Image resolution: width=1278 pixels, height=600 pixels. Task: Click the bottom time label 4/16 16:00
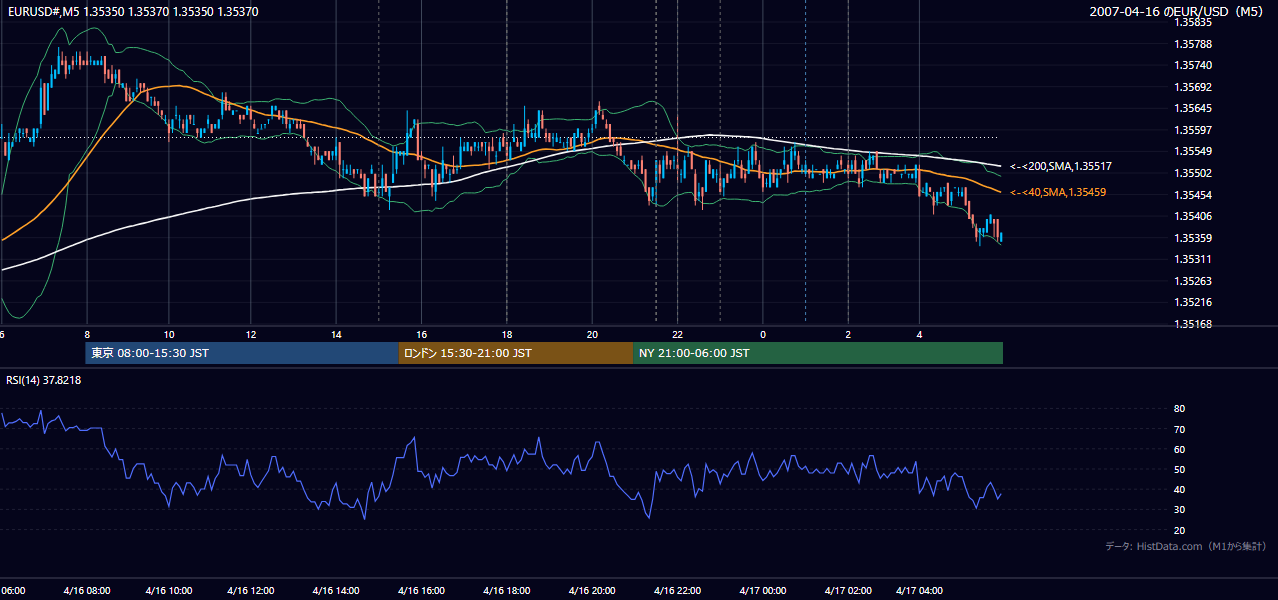[x=420, y=591]
